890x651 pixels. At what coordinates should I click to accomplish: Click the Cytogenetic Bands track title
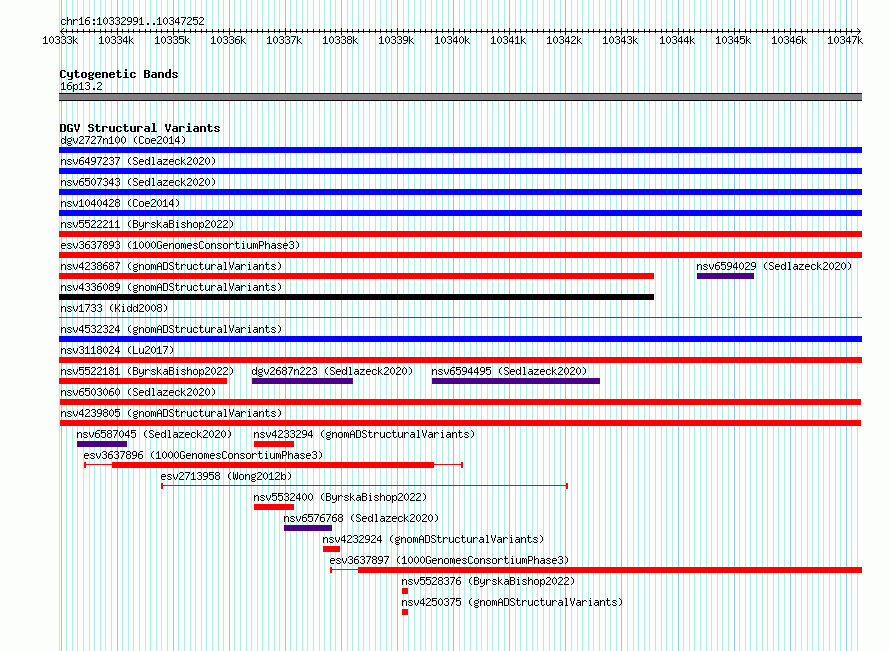[x=119, y=74]
